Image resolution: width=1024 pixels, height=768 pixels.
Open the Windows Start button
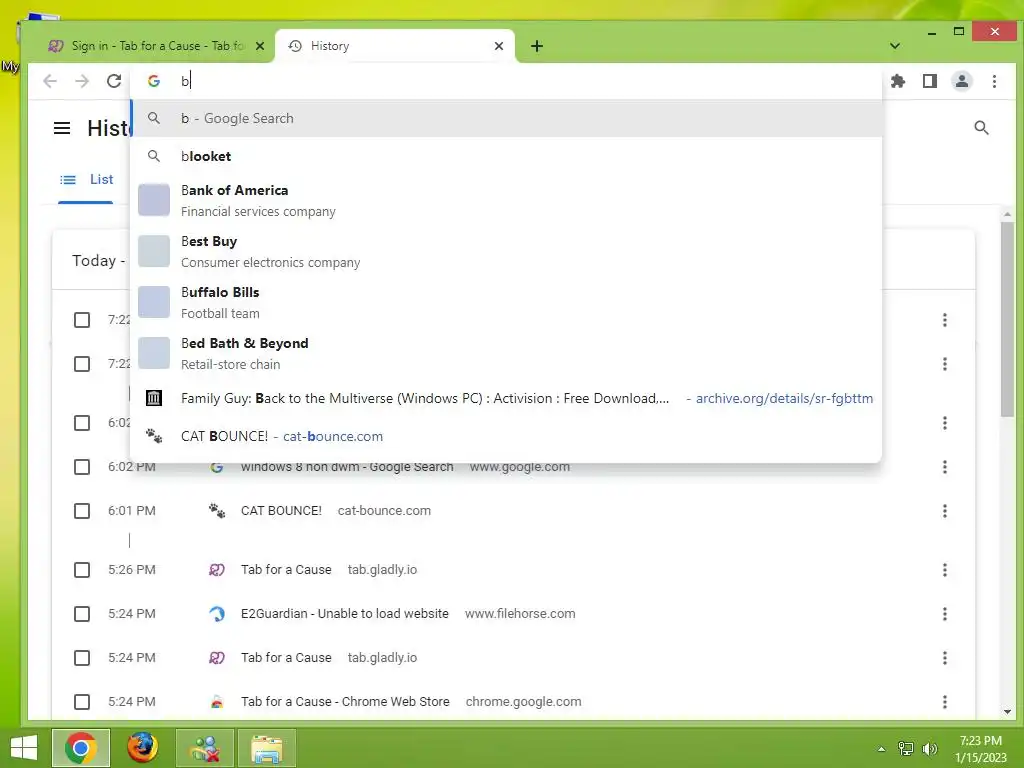tap(24, 748)
